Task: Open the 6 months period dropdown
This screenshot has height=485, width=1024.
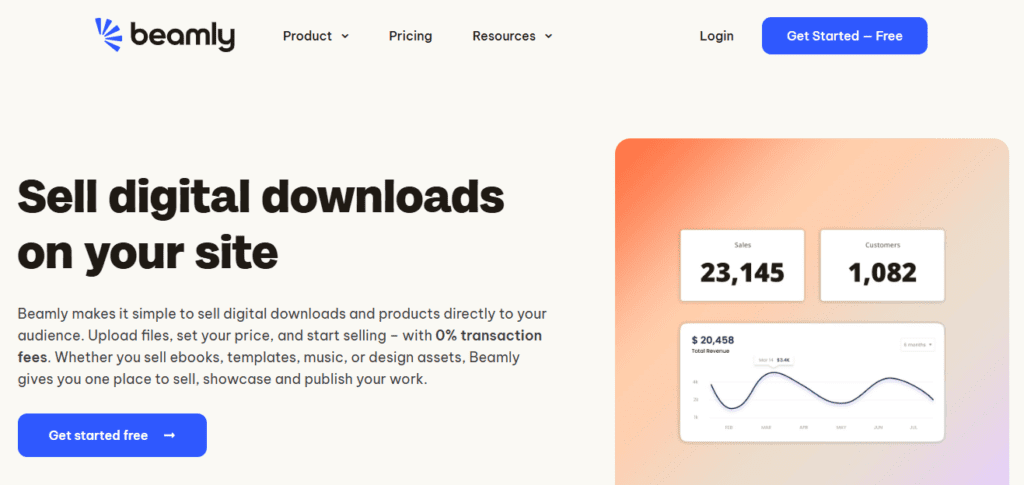Action: [917, 344]
